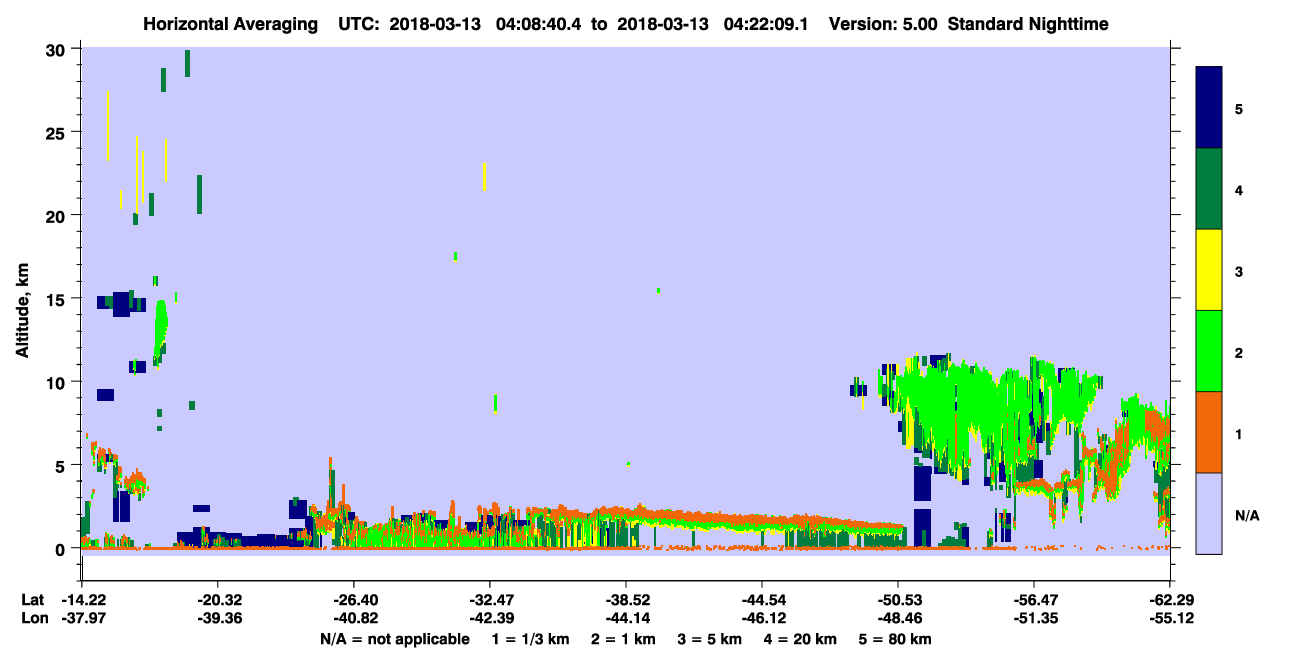Click the '3 = 5 km' key text
This screenshot has height=667, width=1300.
click(x=708, y=639)
